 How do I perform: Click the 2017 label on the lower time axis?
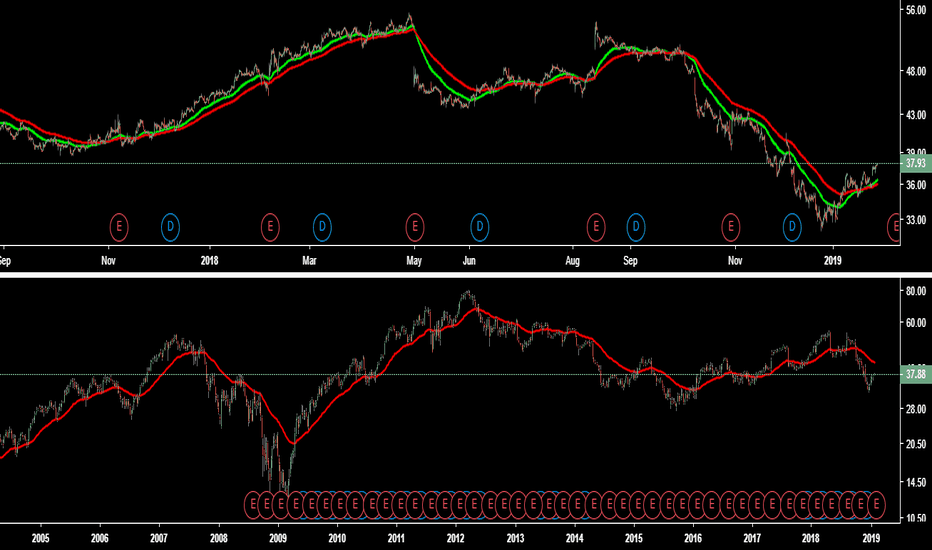[752, 538]
